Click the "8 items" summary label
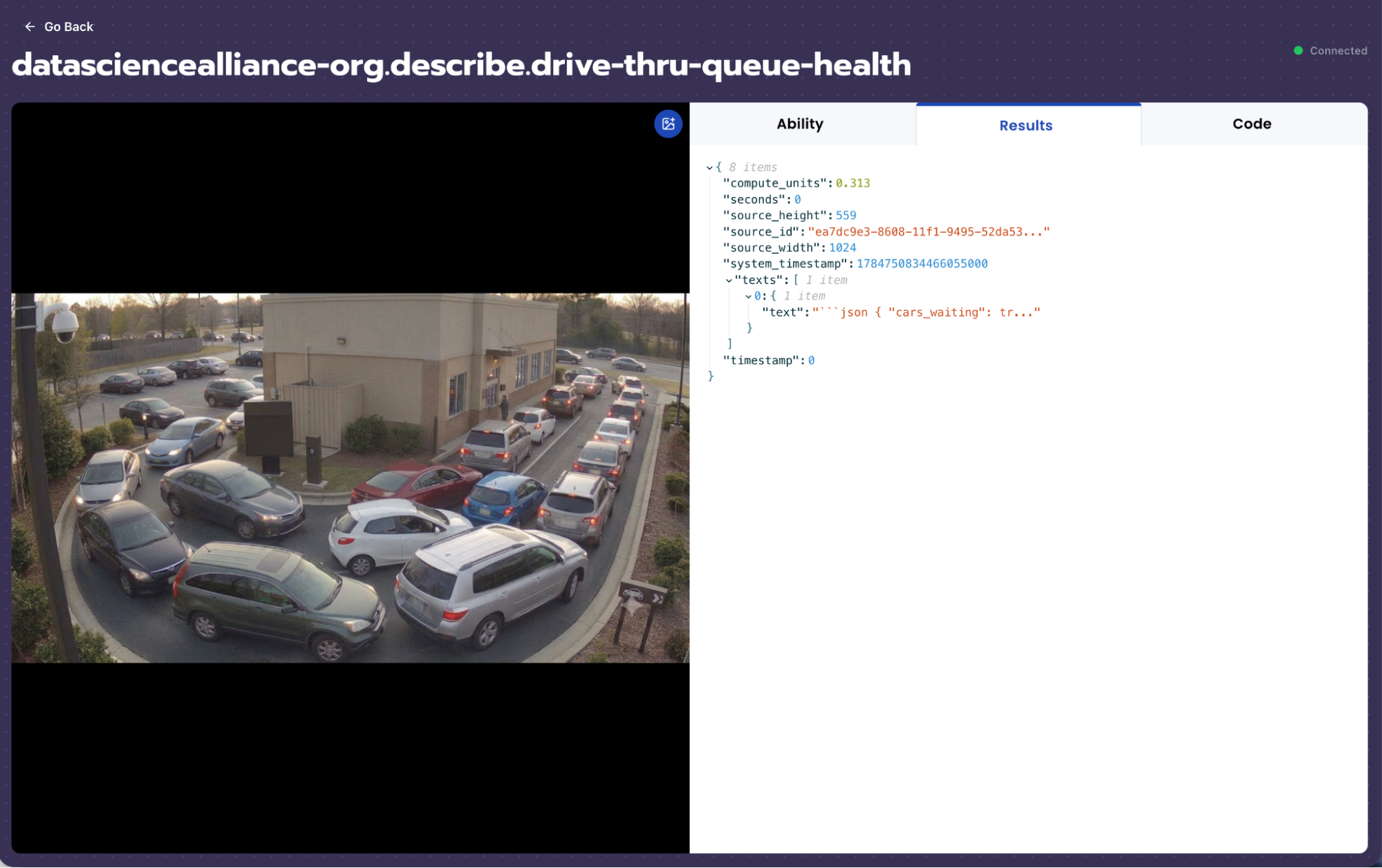 pos(753,168)
